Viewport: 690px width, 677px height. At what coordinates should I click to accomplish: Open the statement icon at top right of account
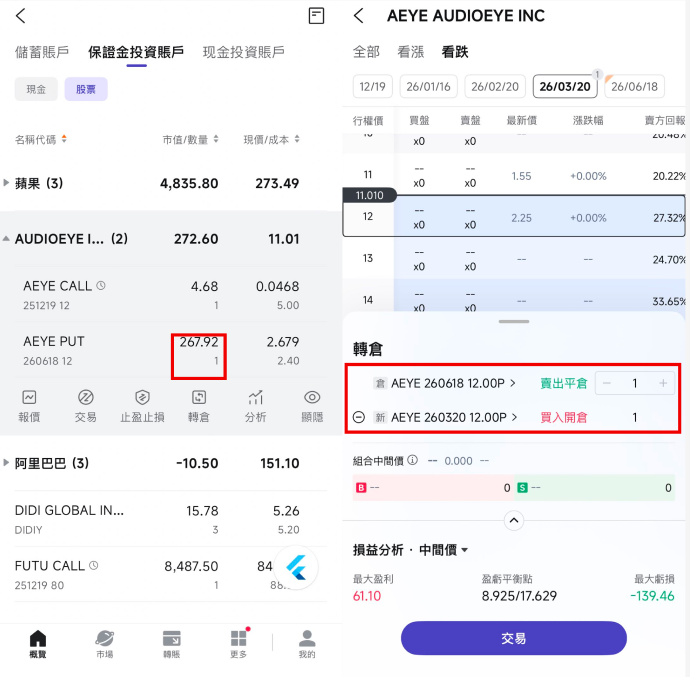(317, 16)
